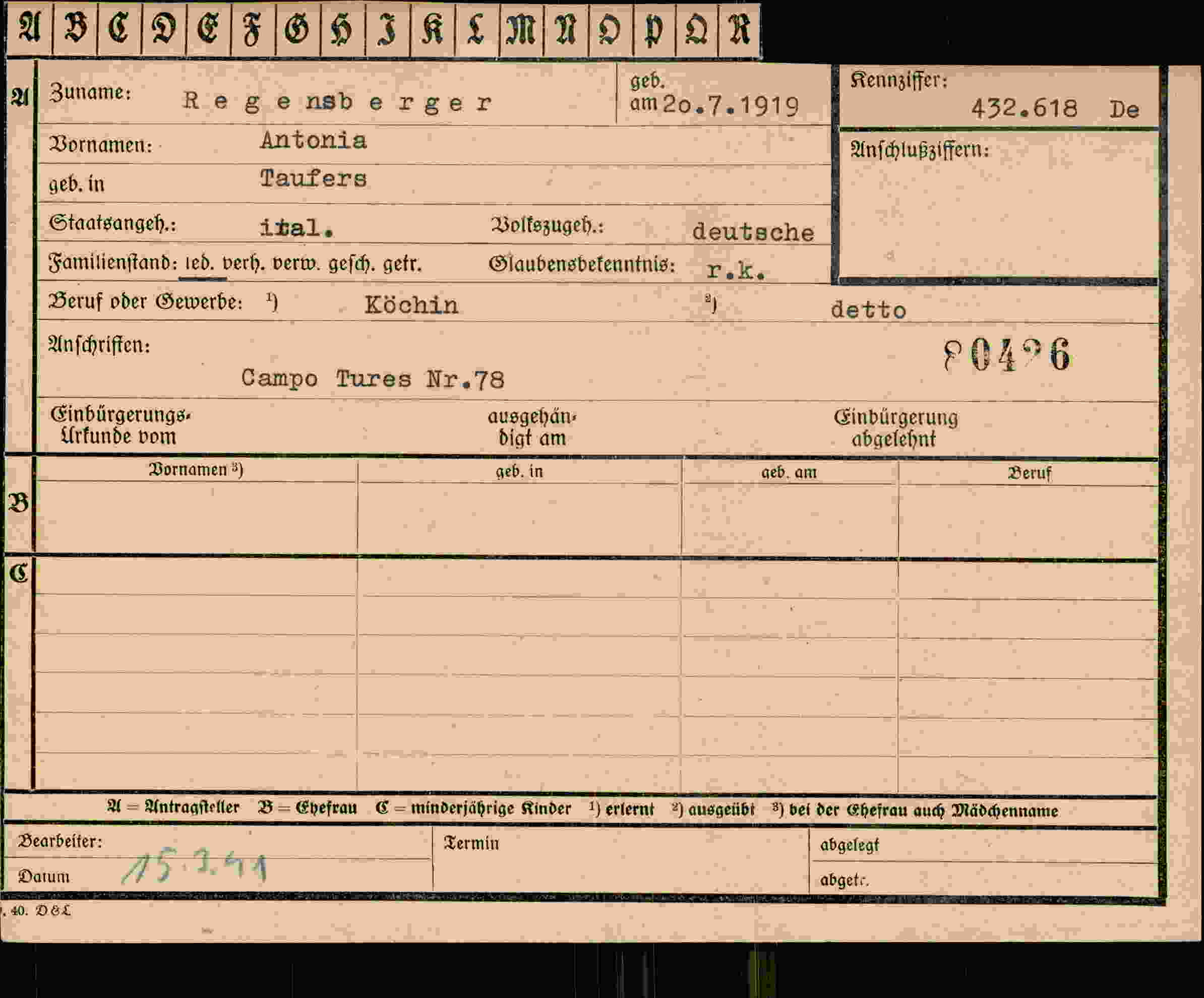
Task: Click the 'geb. am' table column header
Action: point(789,472)
